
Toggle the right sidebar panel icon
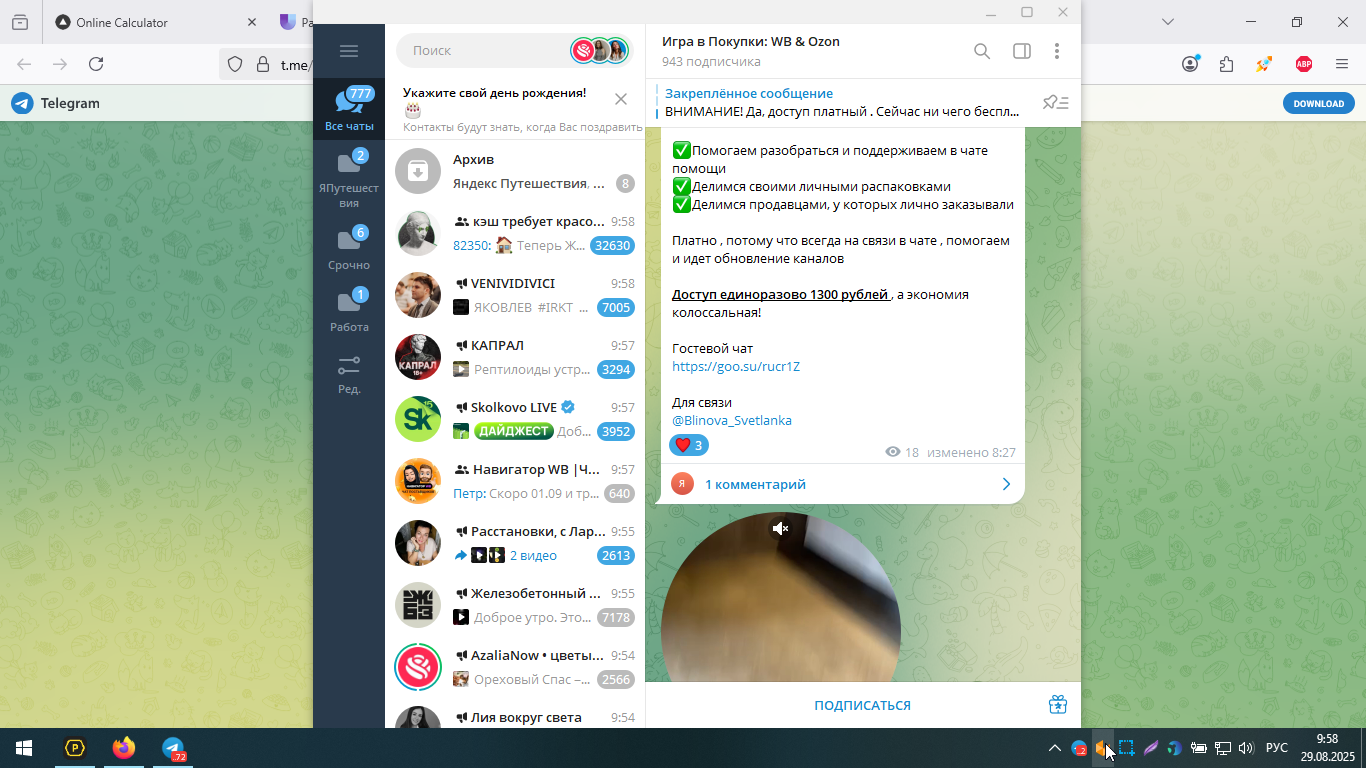1022,51
